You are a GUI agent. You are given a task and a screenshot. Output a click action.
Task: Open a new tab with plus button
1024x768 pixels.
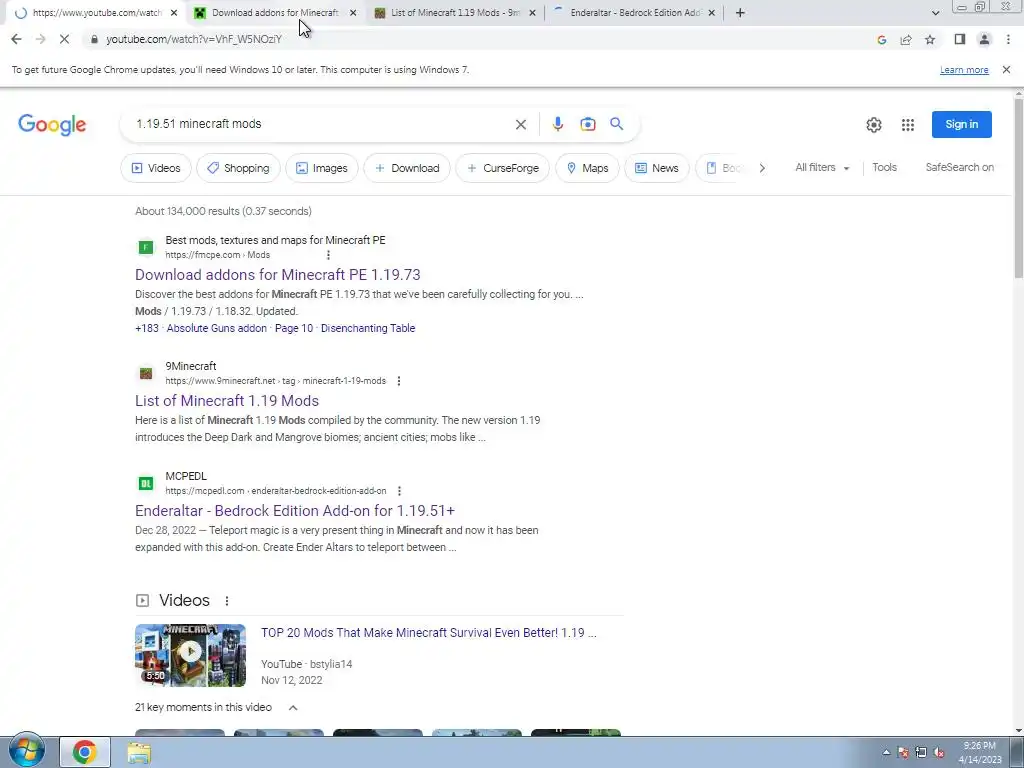click(740, 13)
